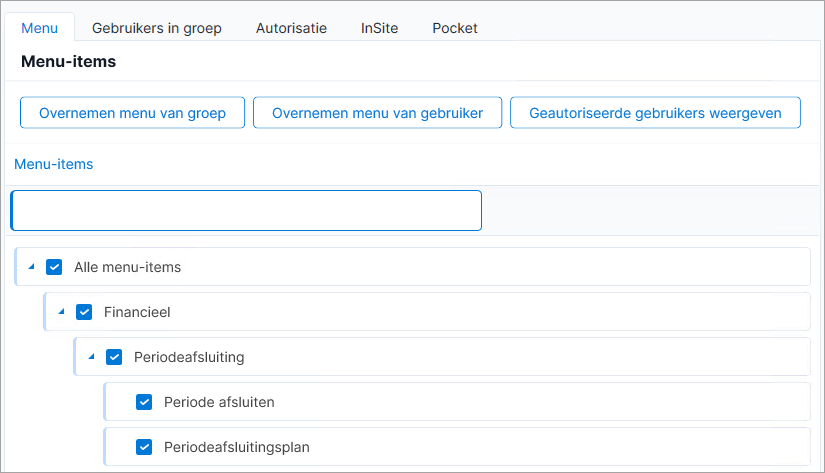825x473 pixels.
Task: Focus the menu-items search field
Action: pos(246,210)
